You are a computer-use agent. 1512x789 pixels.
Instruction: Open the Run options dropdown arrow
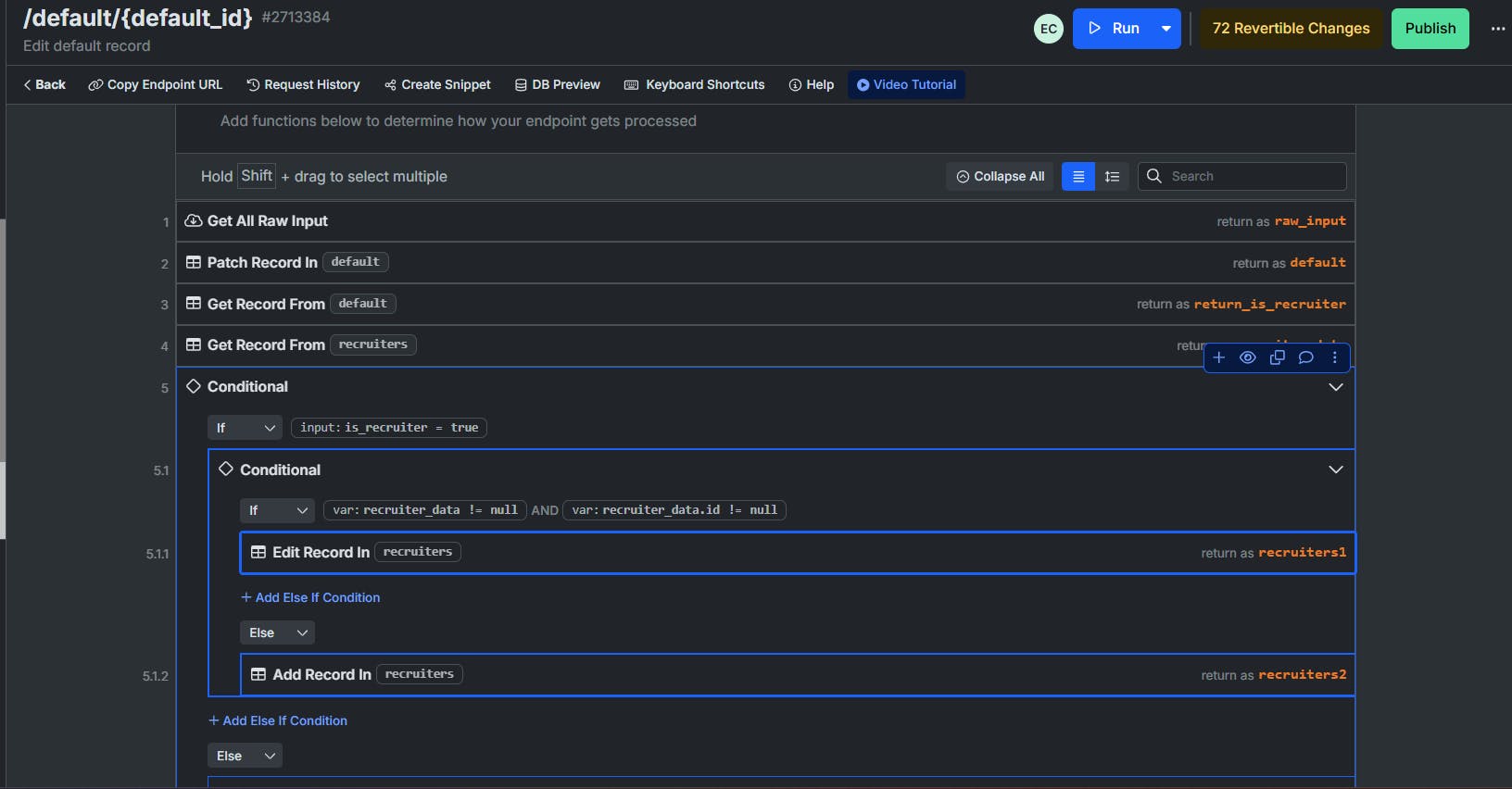pos(1166,29)
